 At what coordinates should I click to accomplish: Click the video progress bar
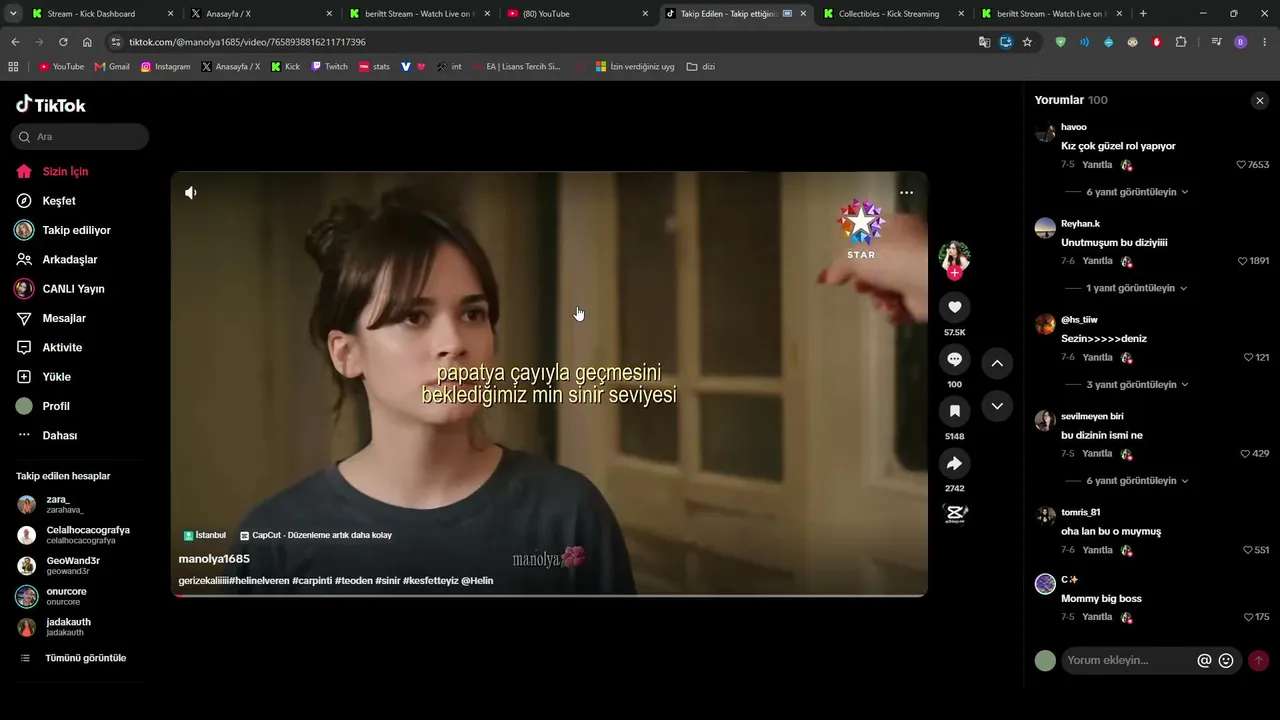(549, 596)
